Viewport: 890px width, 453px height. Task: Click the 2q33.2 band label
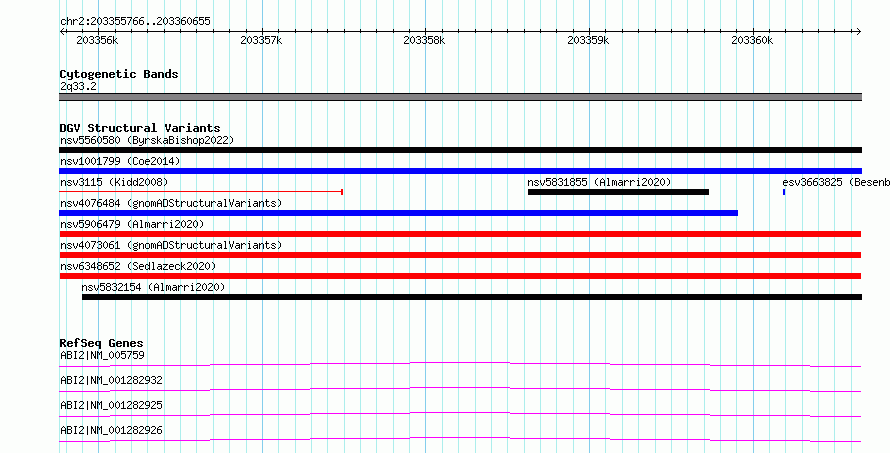click(x=78, y=86)
